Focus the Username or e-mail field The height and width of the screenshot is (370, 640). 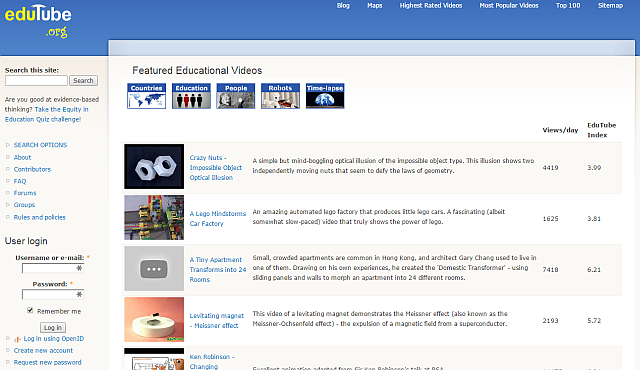coord(53,268)
